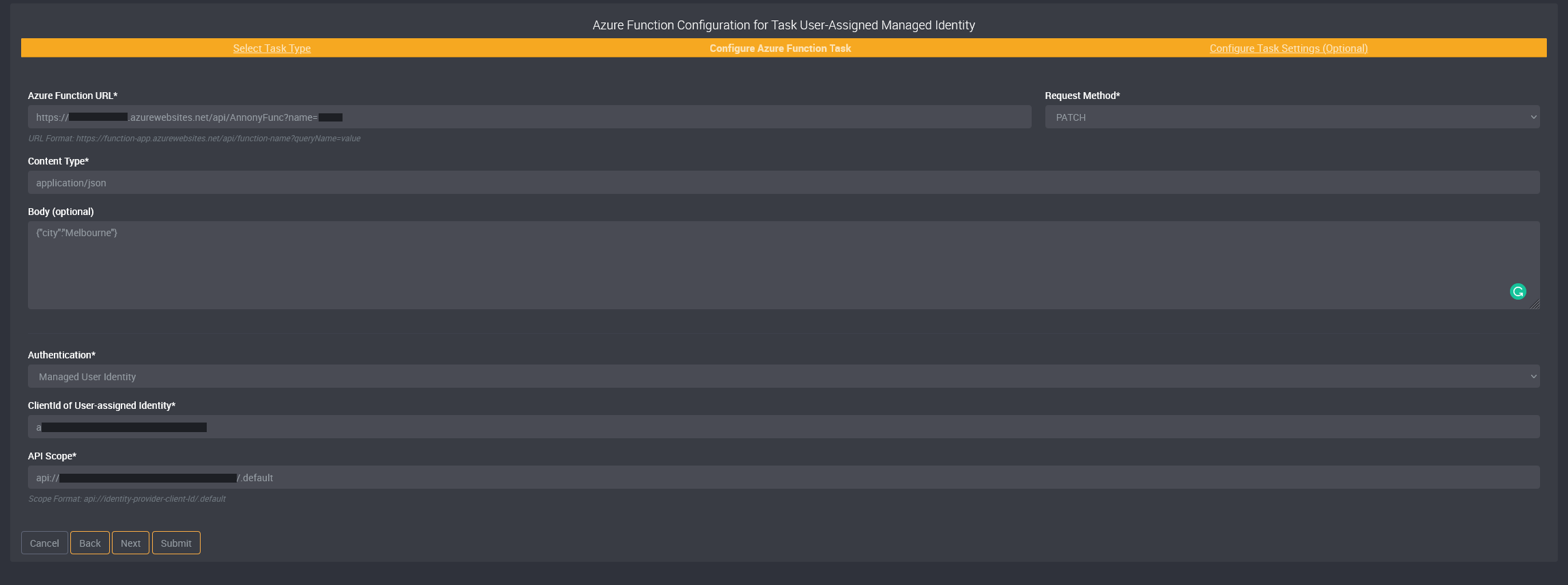Click the API Scope input field
This screenshot has height=585, width=1568.
pyautogui.click(x=783, y=477)
